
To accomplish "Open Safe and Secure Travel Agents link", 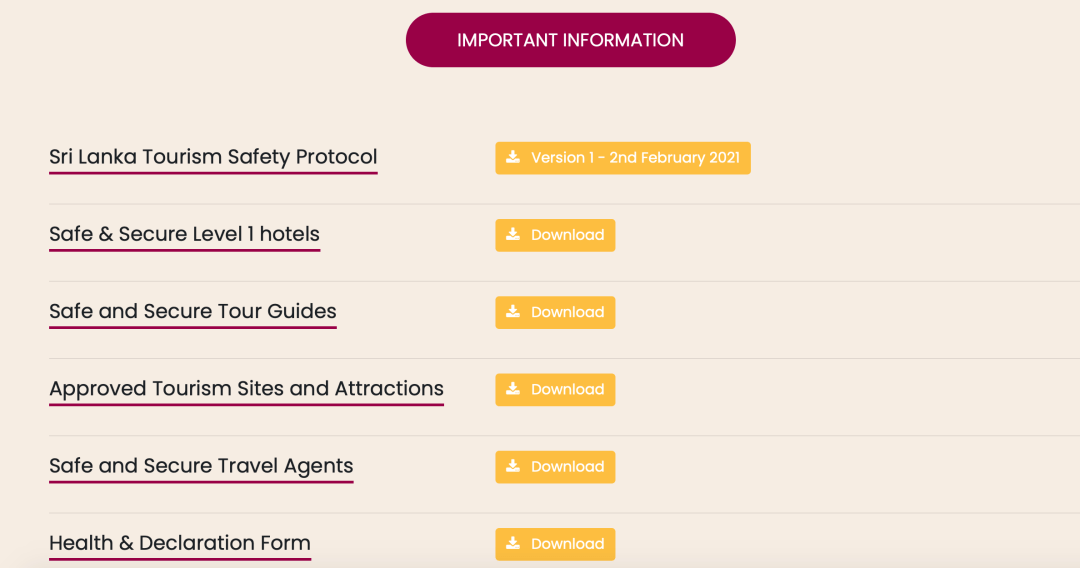I will pyautogui.click(x=201, y=466).
